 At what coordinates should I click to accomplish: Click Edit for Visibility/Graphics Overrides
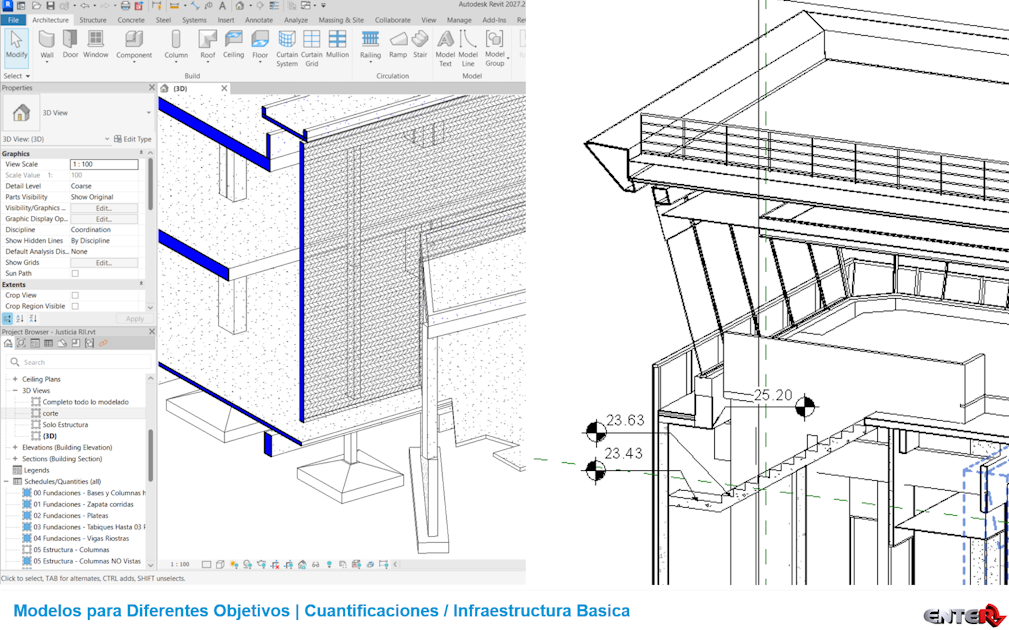(x=104, y=208)
